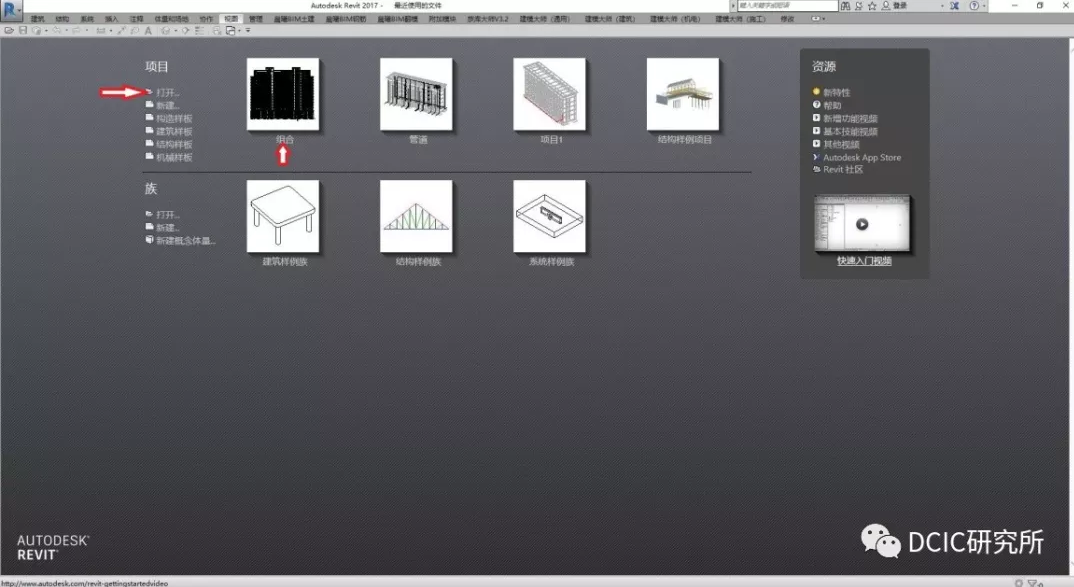Click the Undo icon in quick access toolbar
The height and width of the screenshot is (587, 1074).
click(57, 31)
